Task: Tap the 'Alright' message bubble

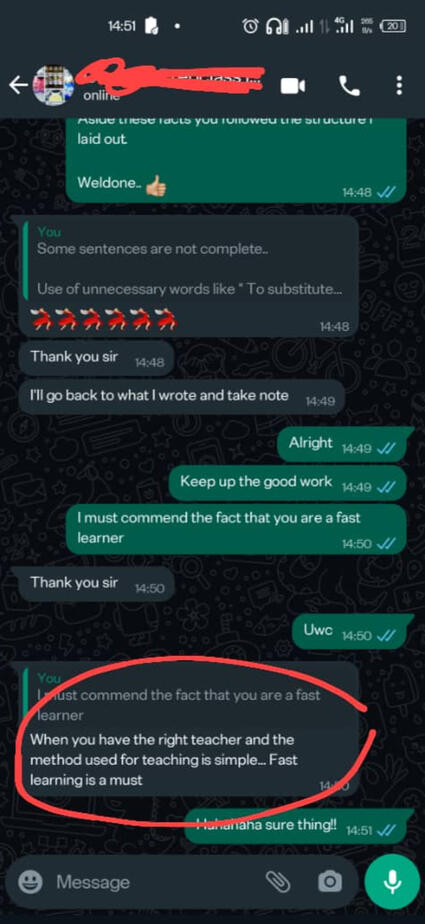Action: click(x=342, y=444)
